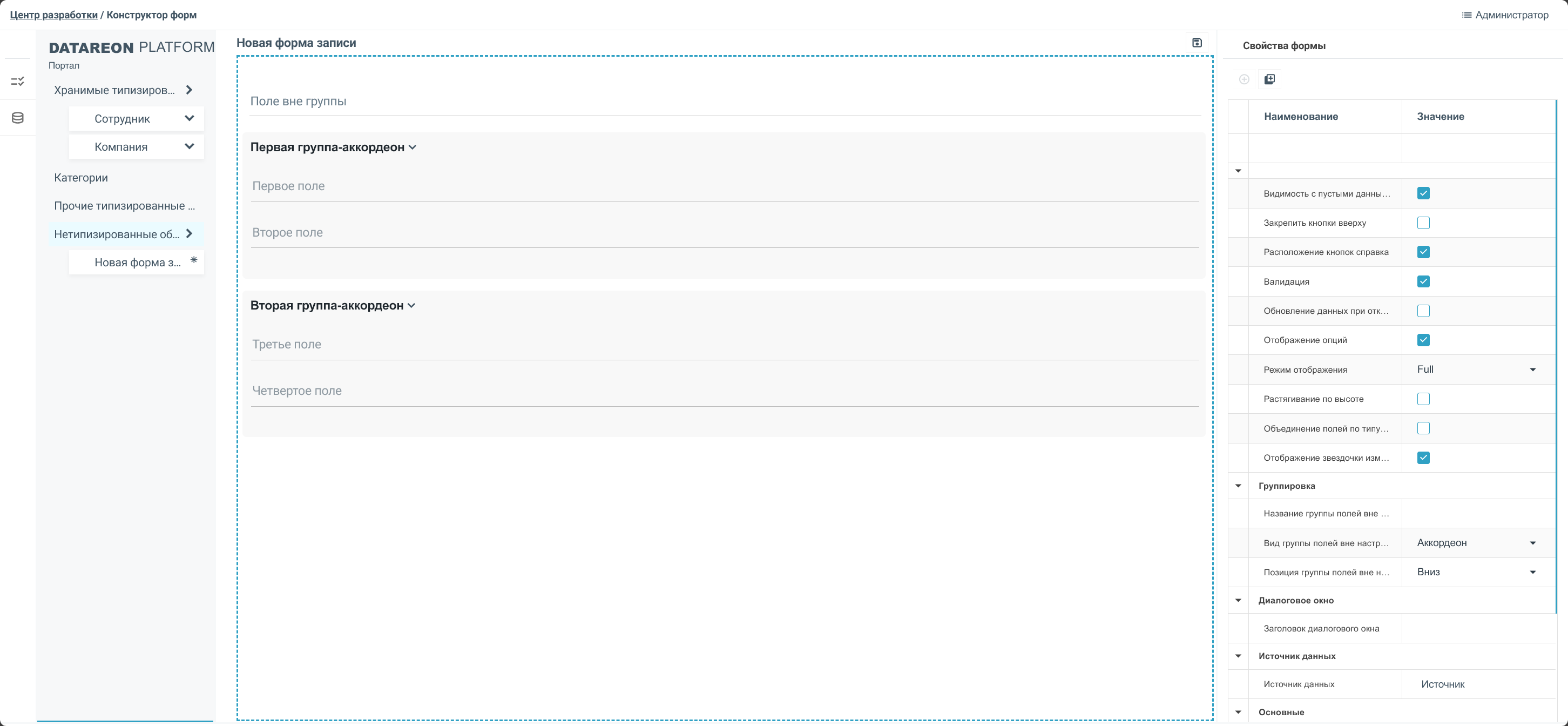Click the Заголовок диалогового окна value cell
Screen dimensions: 1568x726
[x=1478, y=629]
